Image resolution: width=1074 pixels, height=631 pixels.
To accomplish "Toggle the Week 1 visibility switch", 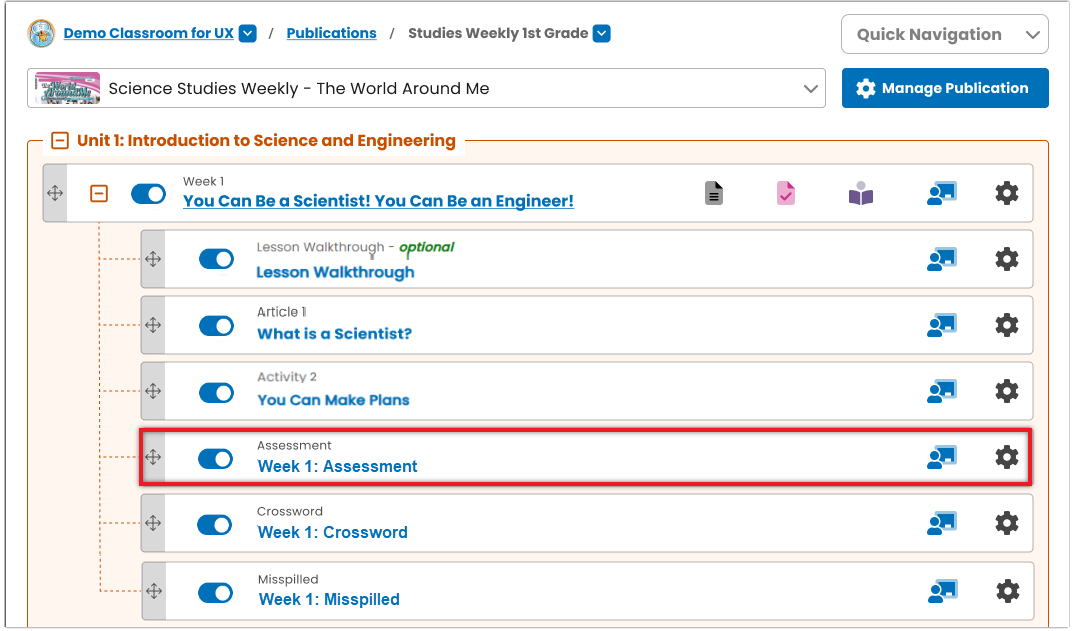I will tap(149, 194).
